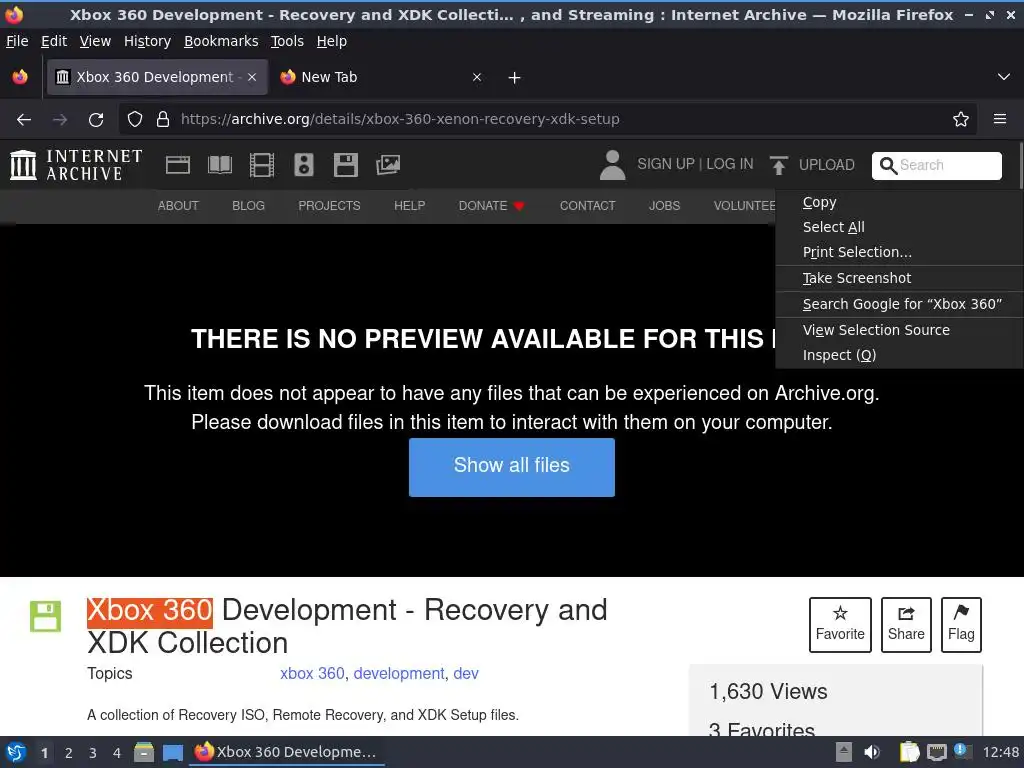Select the Xbox 360 Development tab

pos(157,77)
